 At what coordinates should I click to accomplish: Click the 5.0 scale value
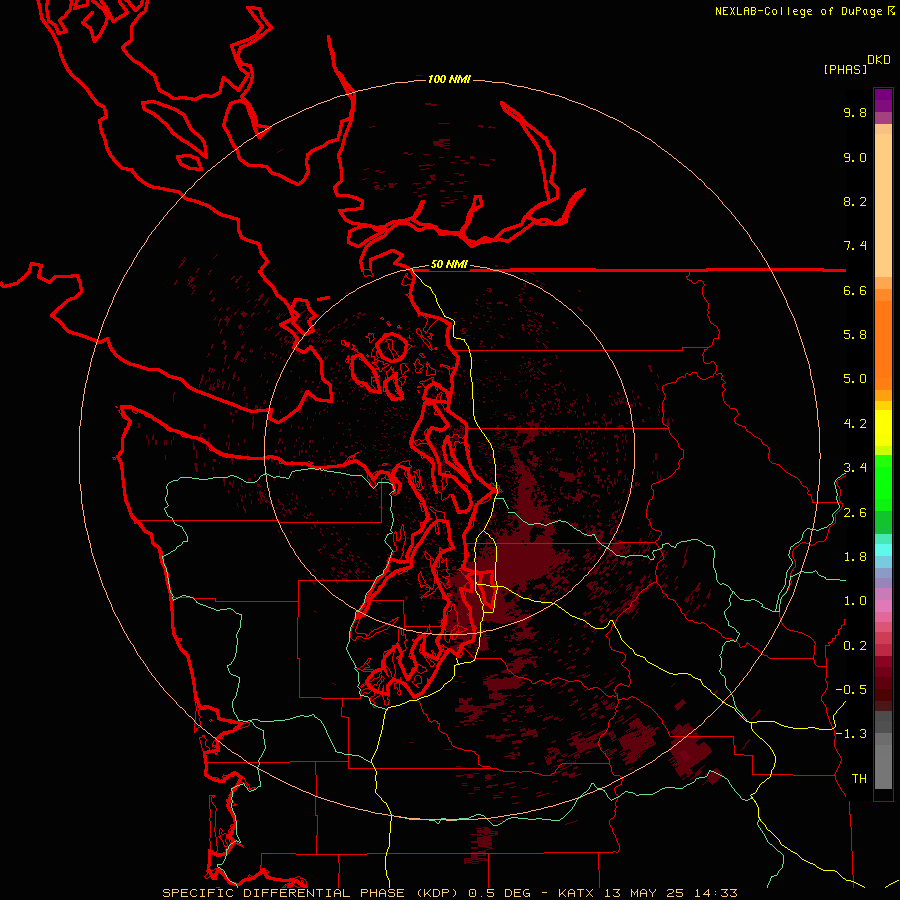[x=855, y=379]
